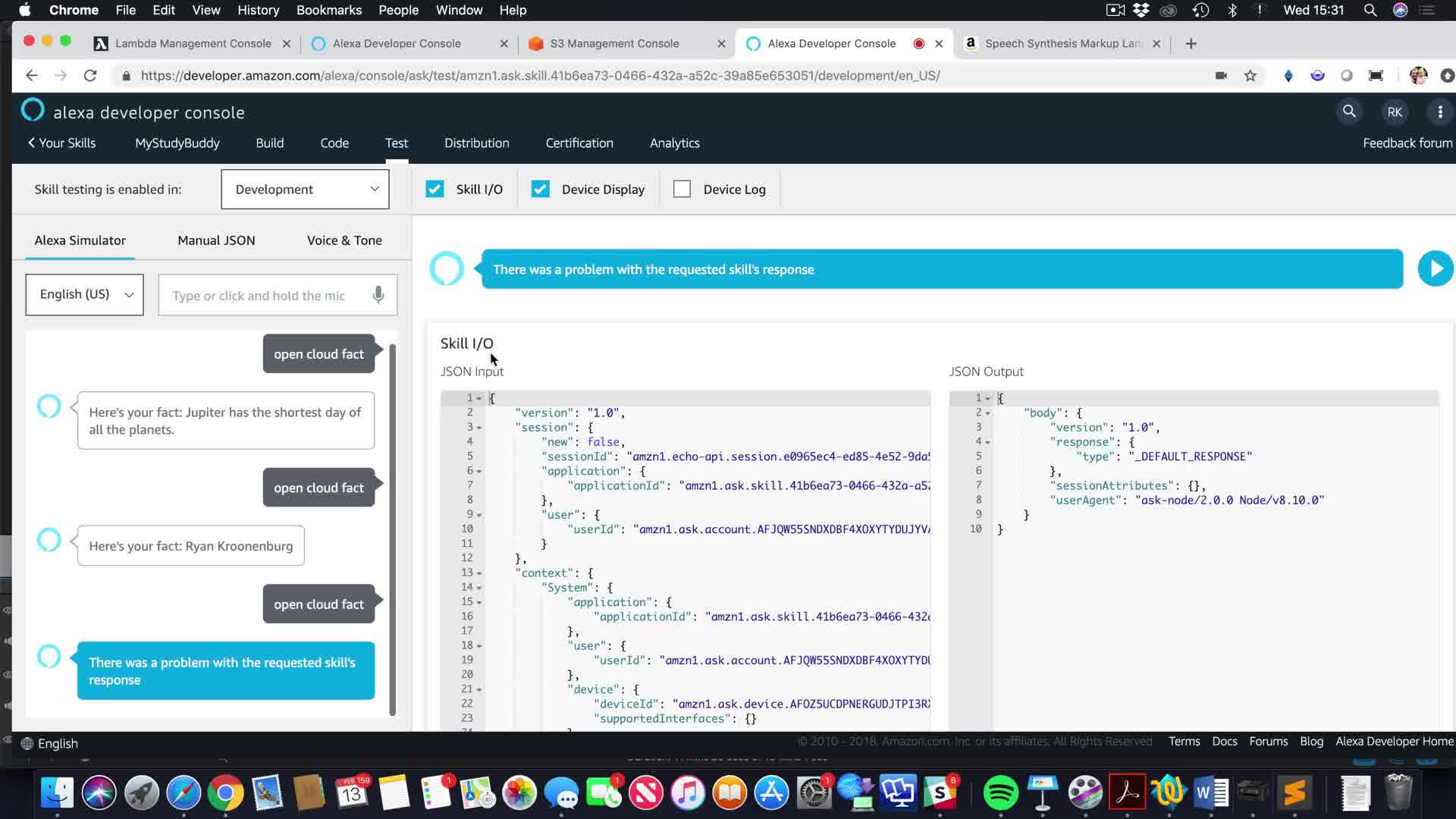The height and width of the screenshot is (819, 1456).
Task: Uncheck the Skill I/O checkbox
Action: tap(435, 189)
